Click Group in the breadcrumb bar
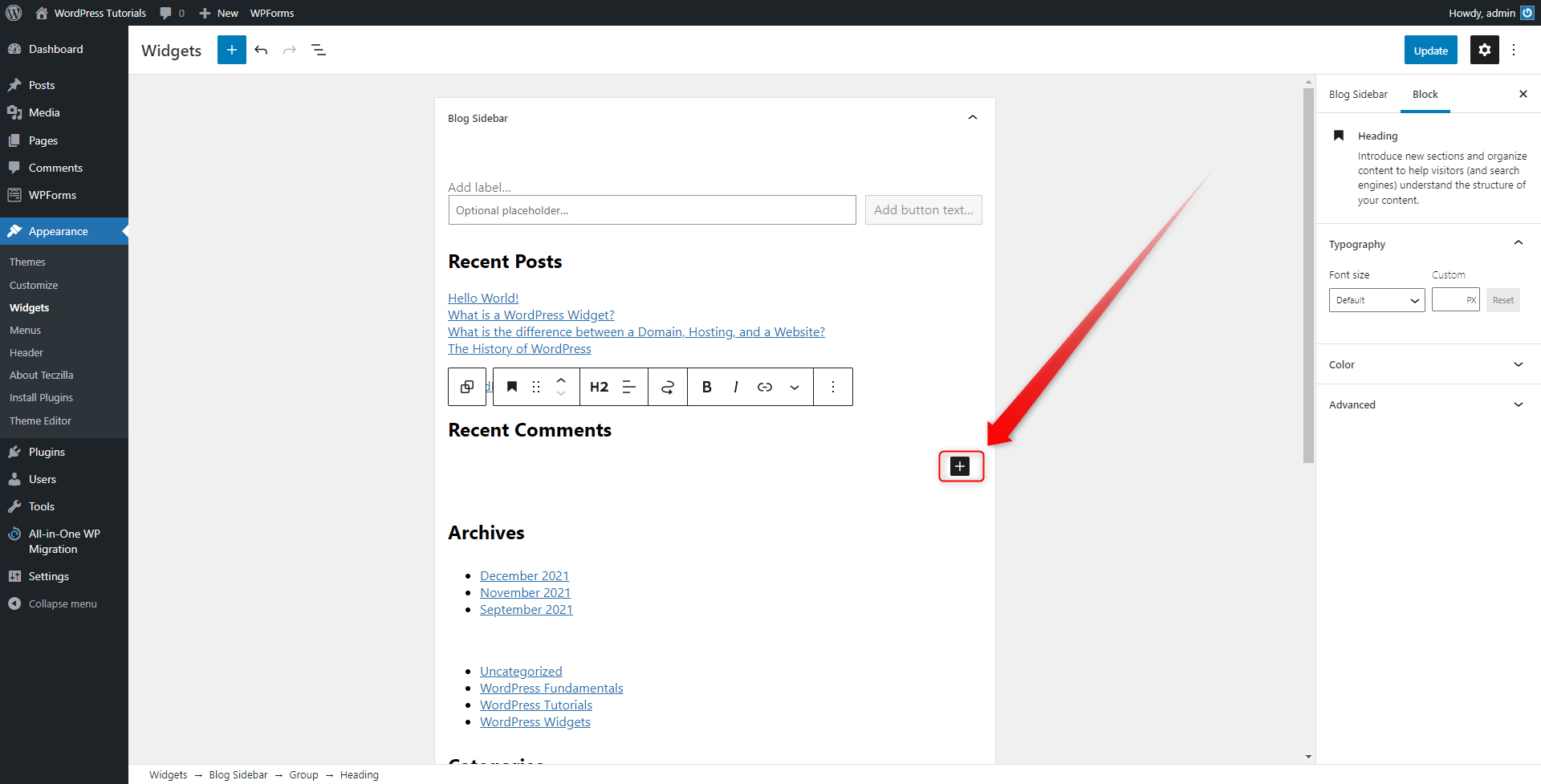The height and width of the screenshot is (784, 1541). click(303, 774)
